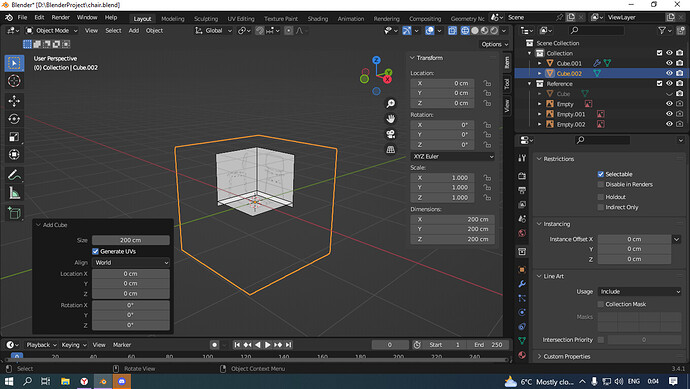Disable the Selectable checkbox
The height and width of the screenshot is (389, 690).
(601, 174)
